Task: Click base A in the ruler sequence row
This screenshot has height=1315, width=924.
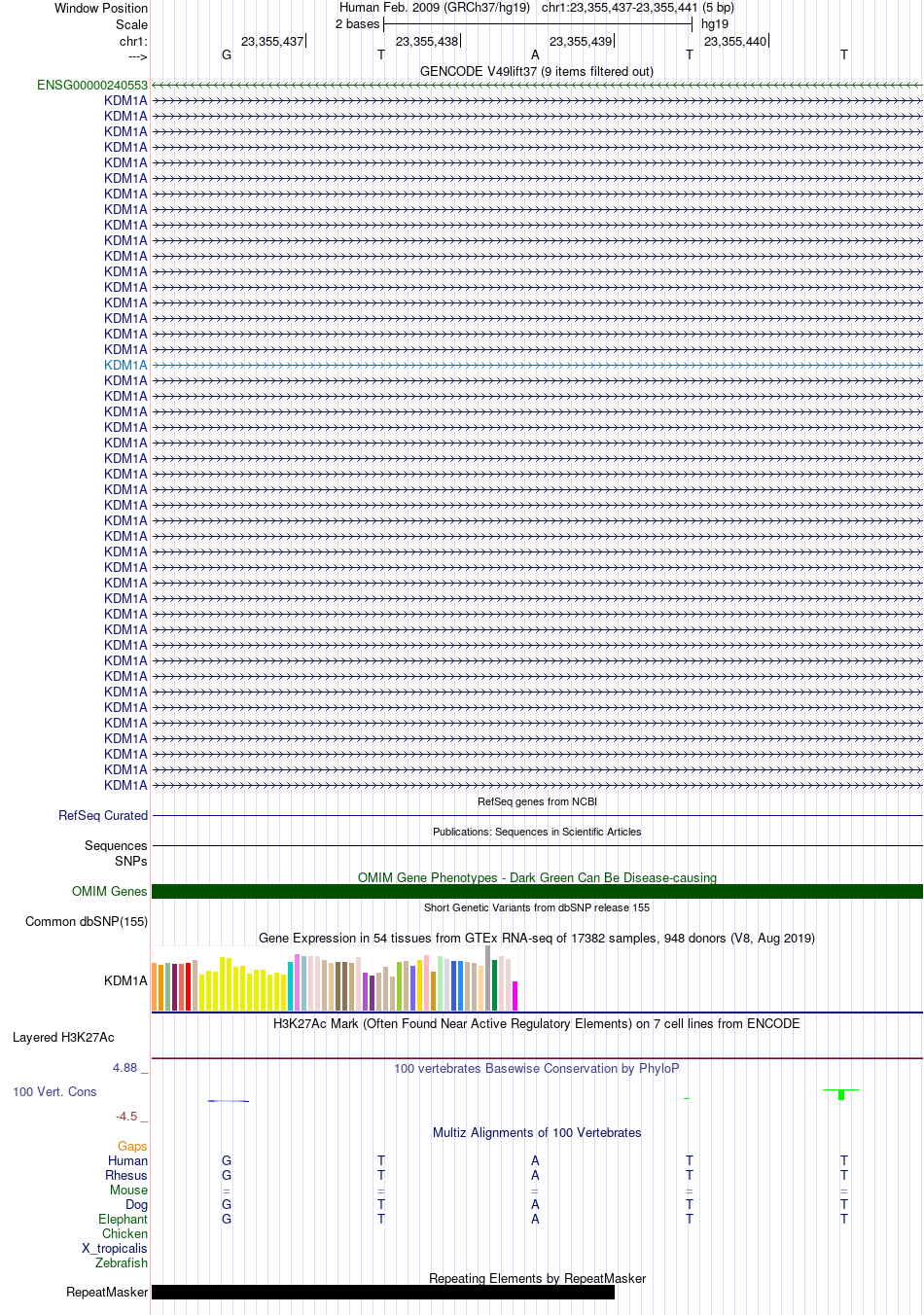Action: pyautogui.click(x=535, y=55)
